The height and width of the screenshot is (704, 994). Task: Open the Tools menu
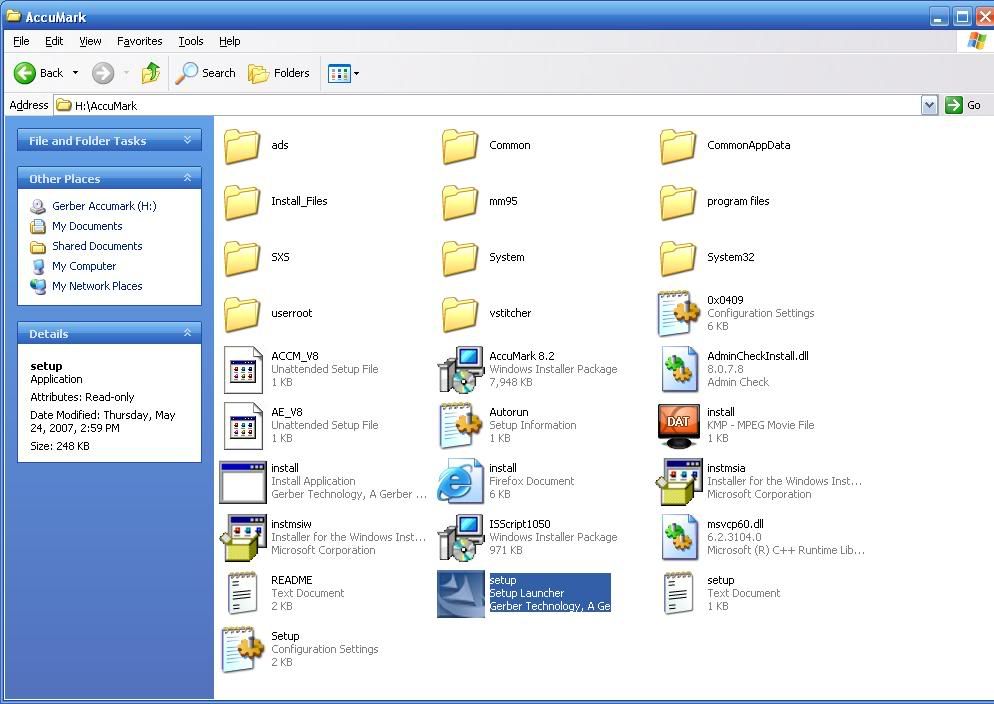190,41
